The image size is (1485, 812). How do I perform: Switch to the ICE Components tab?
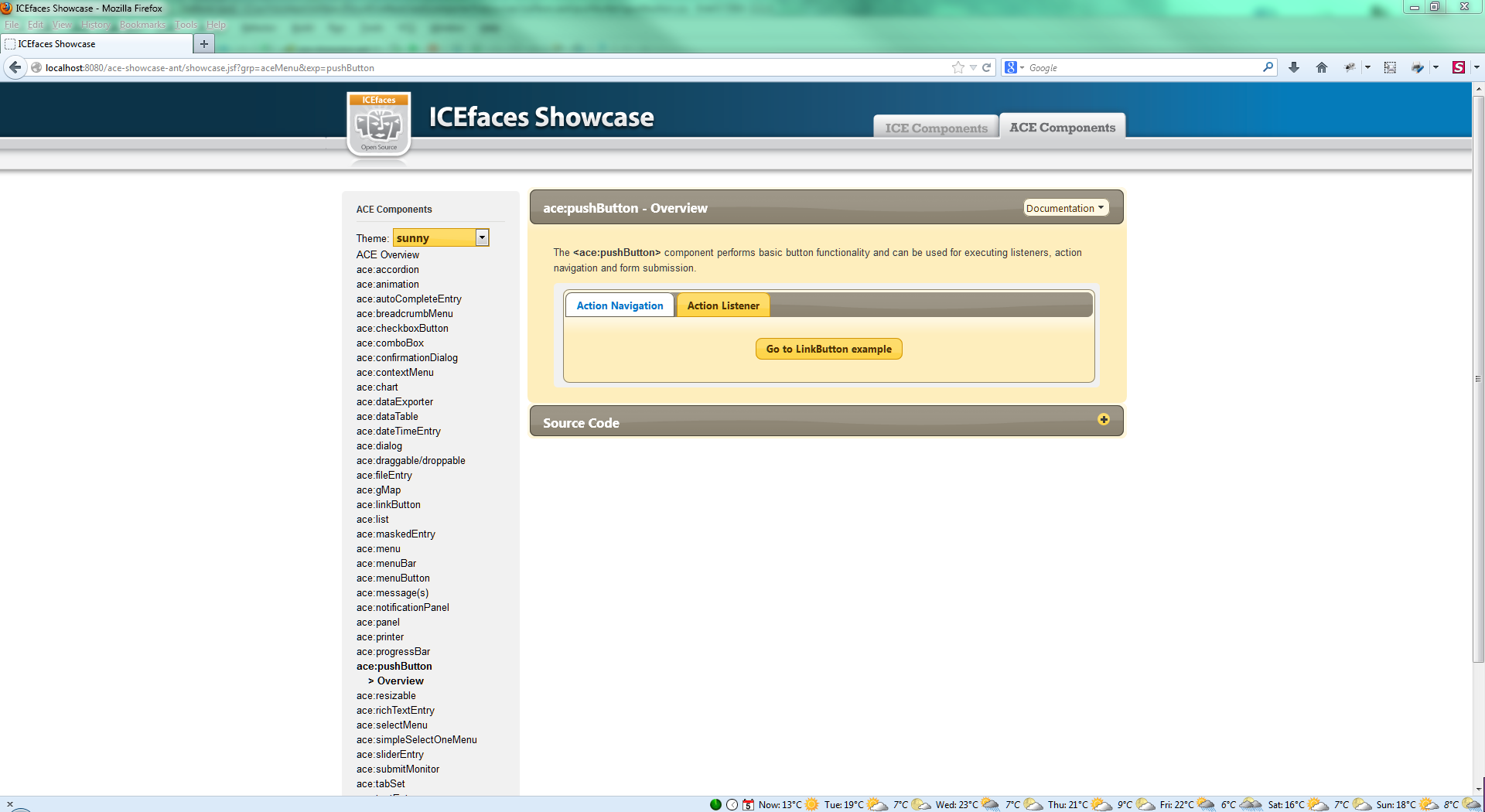point(936,128)
